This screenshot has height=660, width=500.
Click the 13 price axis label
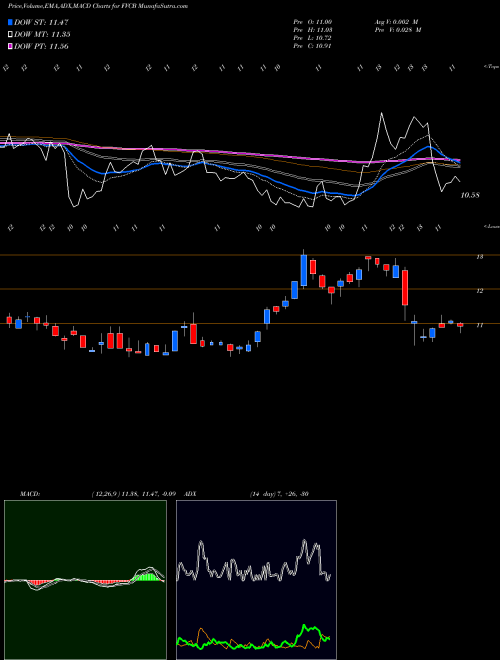[x=480, y=257]
